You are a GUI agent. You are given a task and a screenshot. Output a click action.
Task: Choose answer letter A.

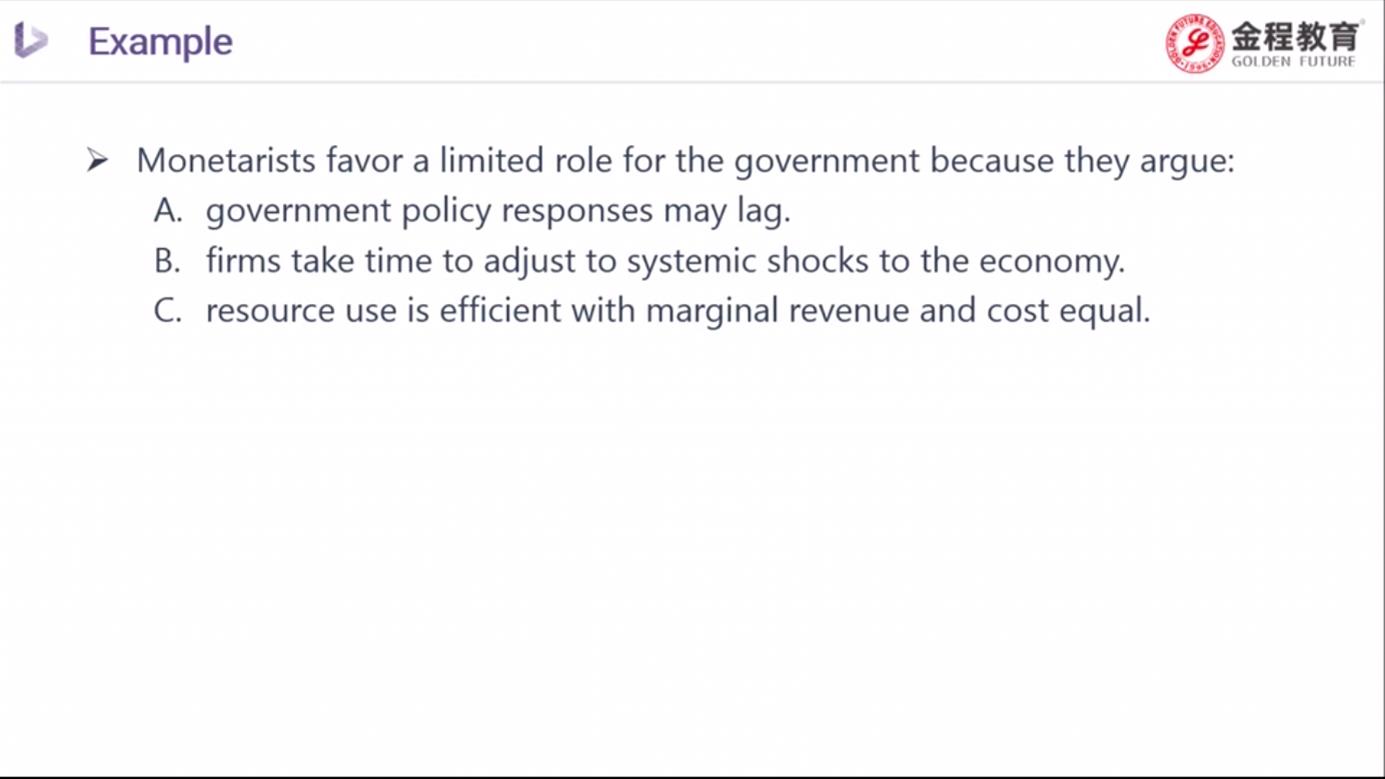pyautogui.click(x=168, y=211)
